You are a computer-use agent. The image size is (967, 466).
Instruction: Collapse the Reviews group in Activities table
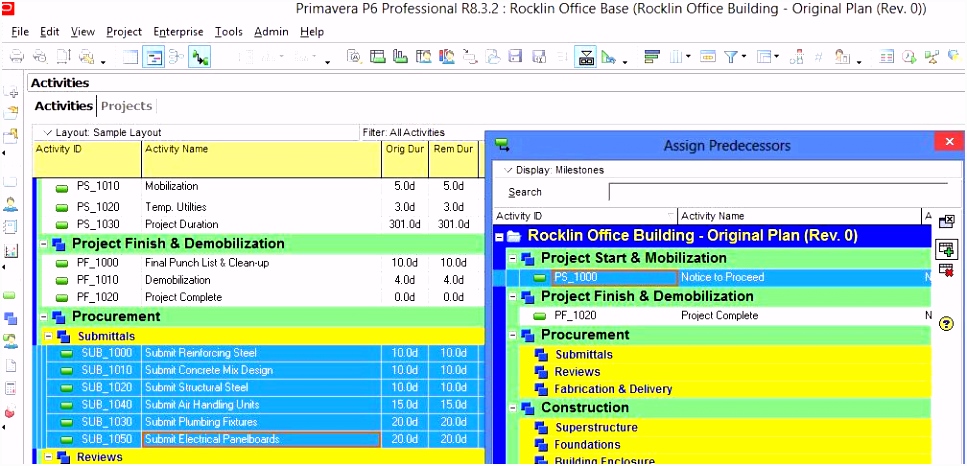[48, 457]
